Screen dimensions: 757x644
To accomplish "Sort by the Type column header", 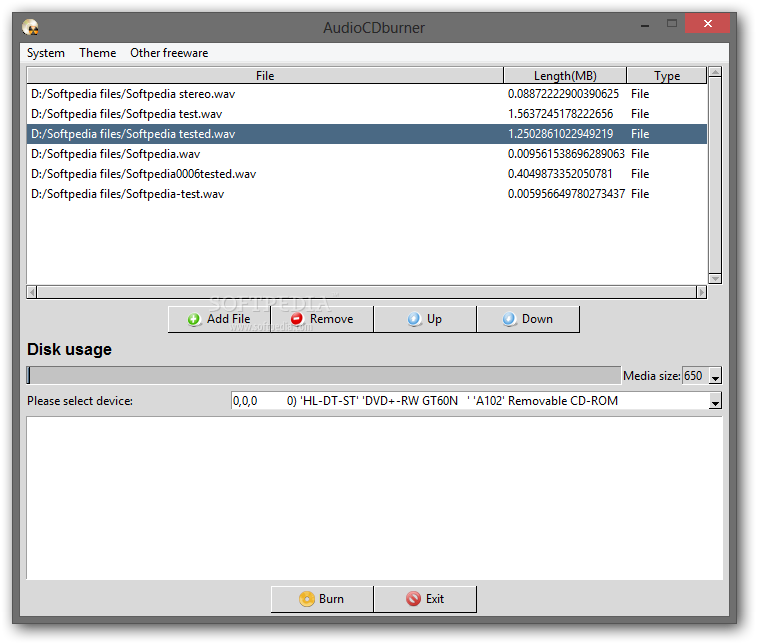I will coord(667,75).
